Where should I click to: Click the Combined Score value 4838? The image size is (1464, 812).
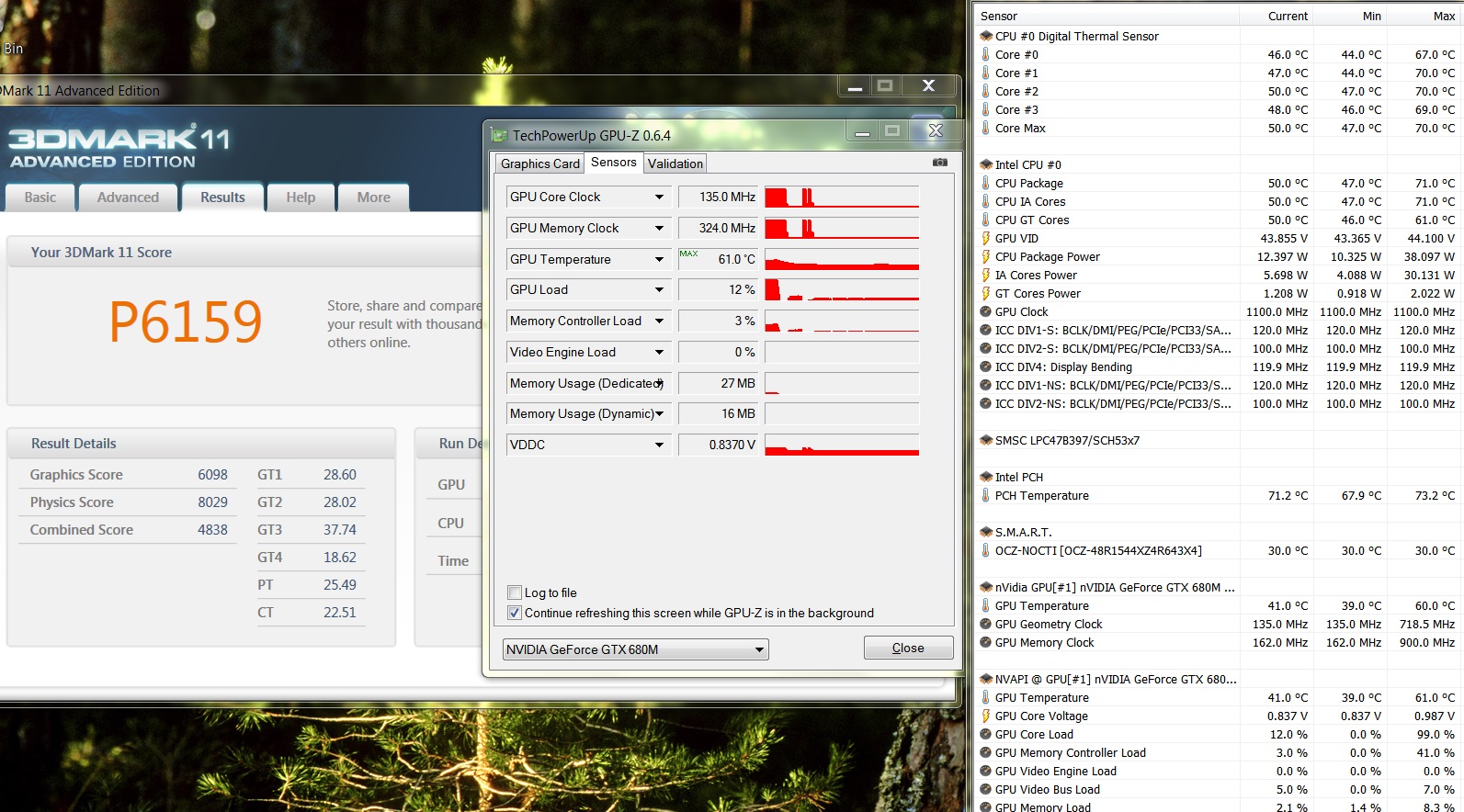[x=212, y=530]
